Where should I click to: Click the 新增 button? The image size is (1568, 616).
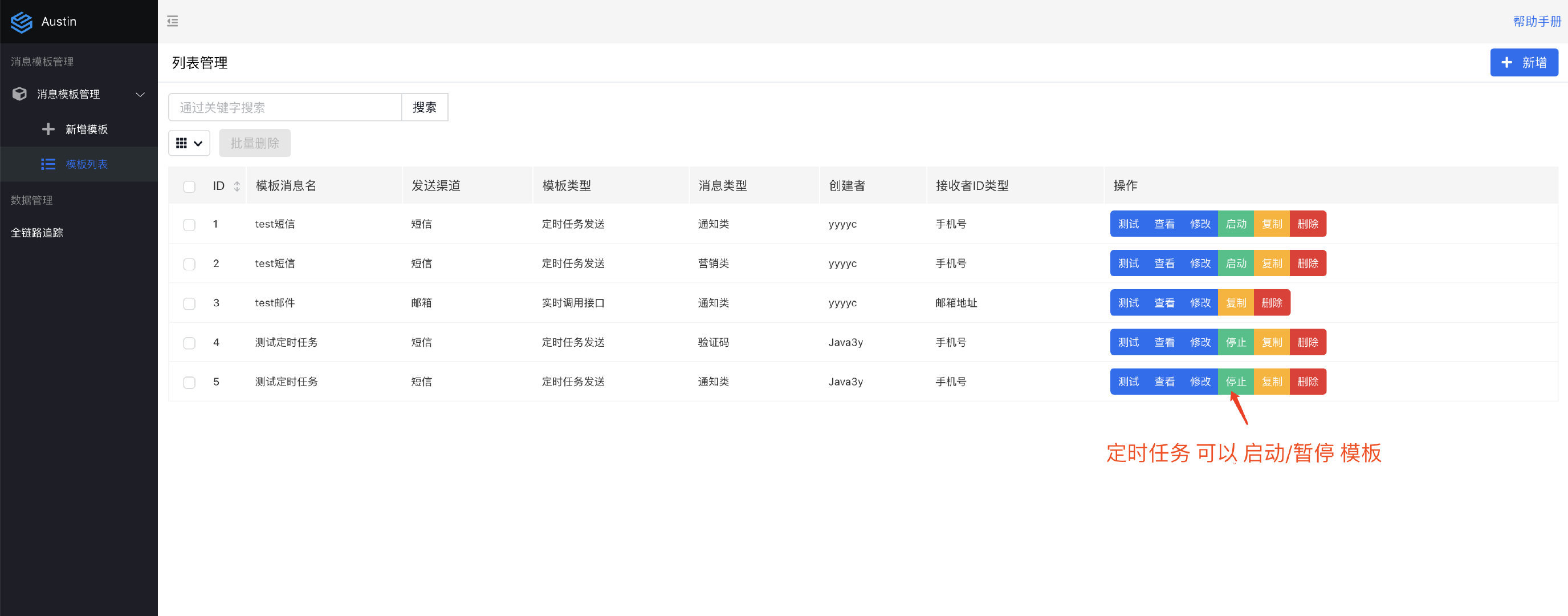coord(1524,63)
